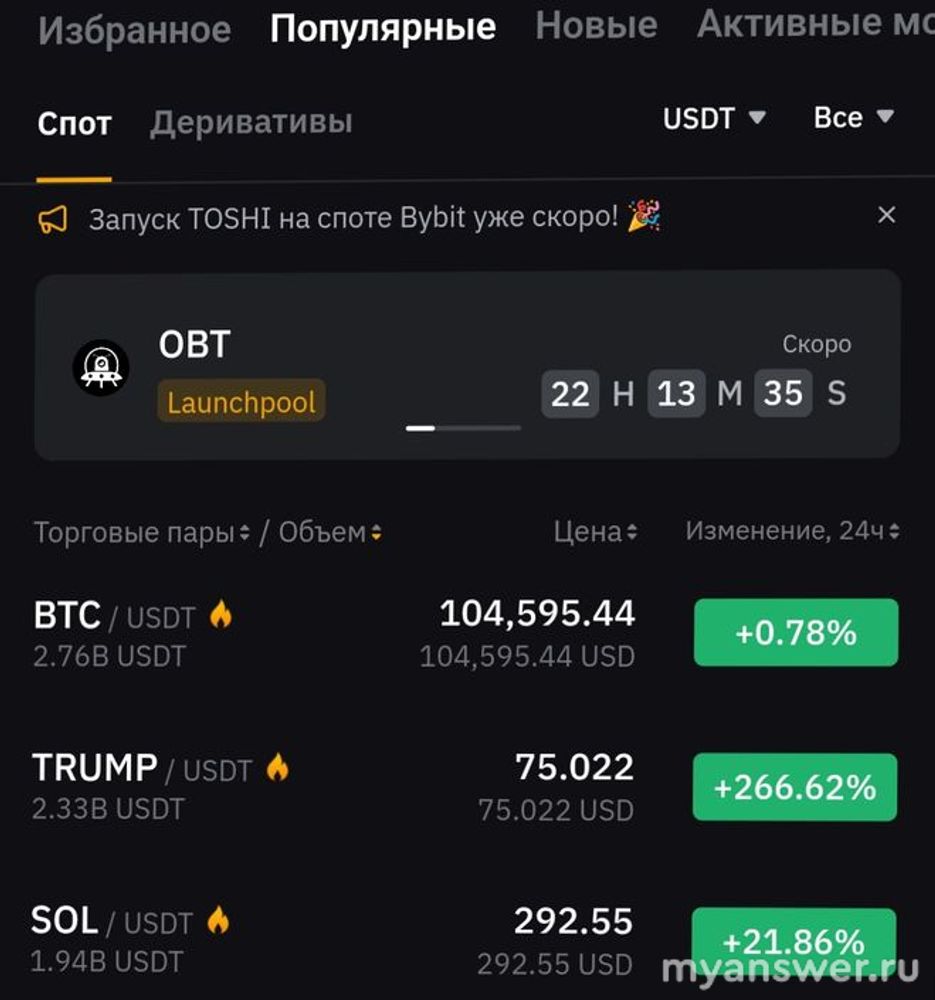Click the megaphone announcement icon
The height and width of the screenshot is (1000, 935).
[53, 219]
